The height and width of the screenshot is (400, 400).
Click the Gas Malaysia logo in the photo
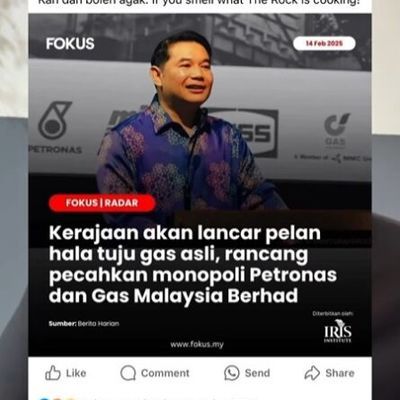pyautogui.click(x=336, y=130)
